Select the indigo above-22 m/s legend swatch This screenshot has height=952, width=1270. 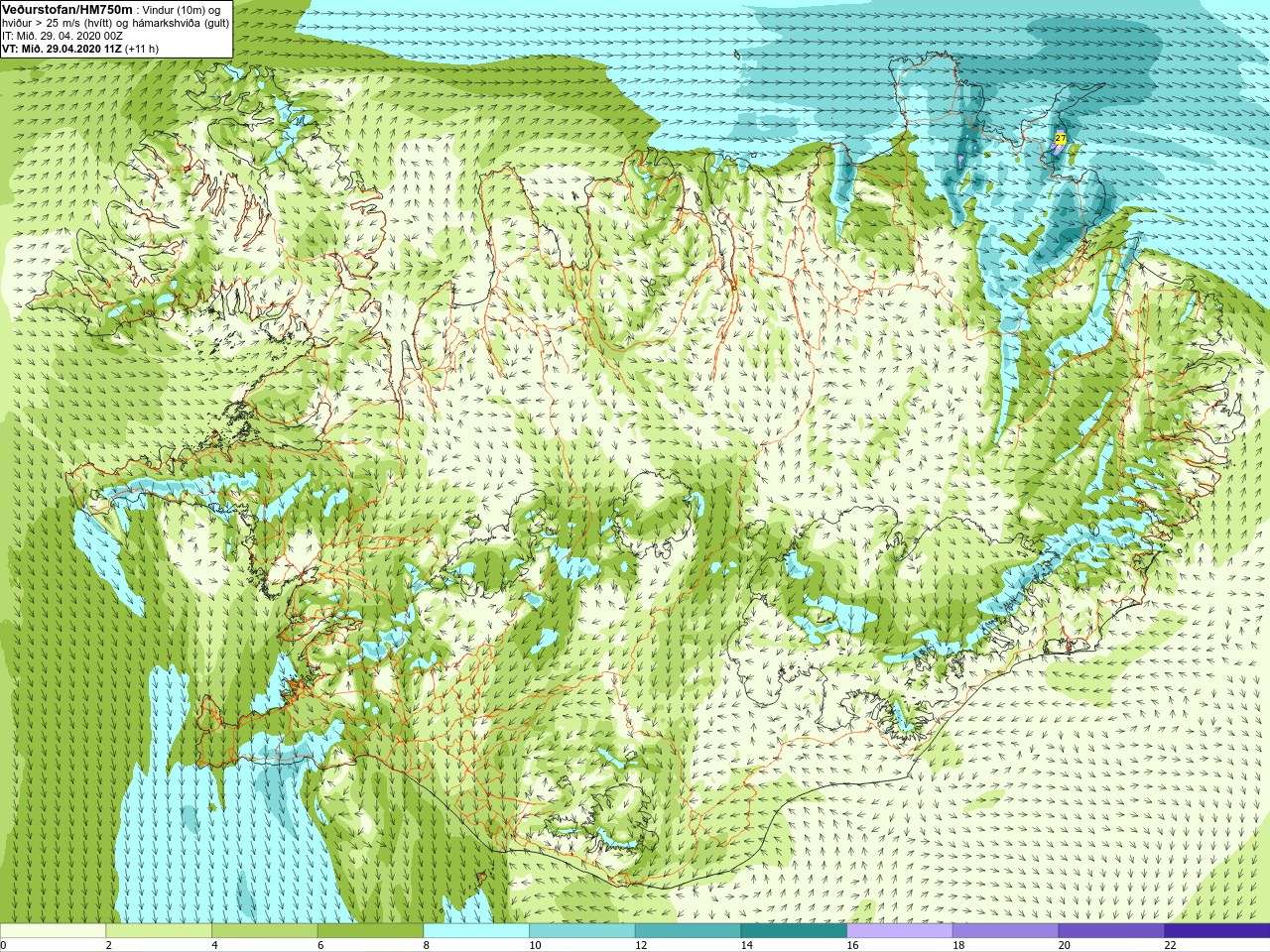click(1217, 931)
